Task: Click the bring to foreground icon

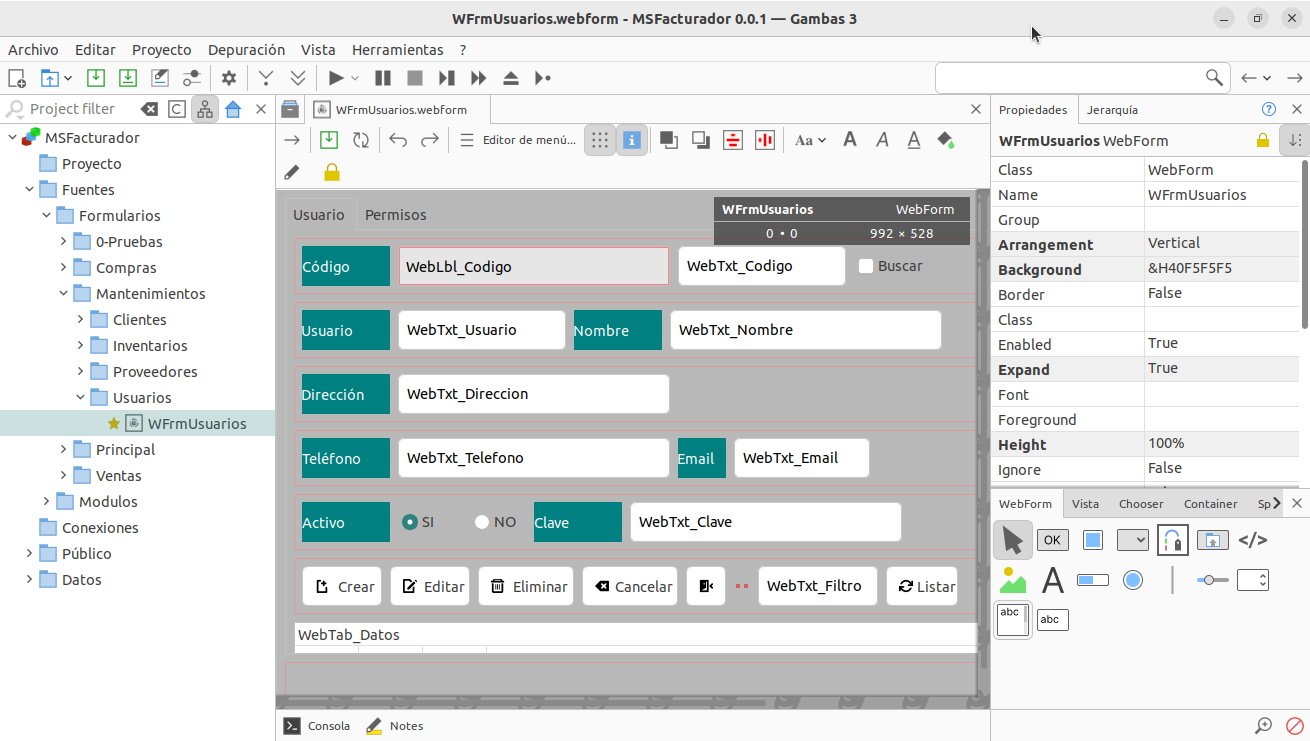Action: [x=669, y=140]
